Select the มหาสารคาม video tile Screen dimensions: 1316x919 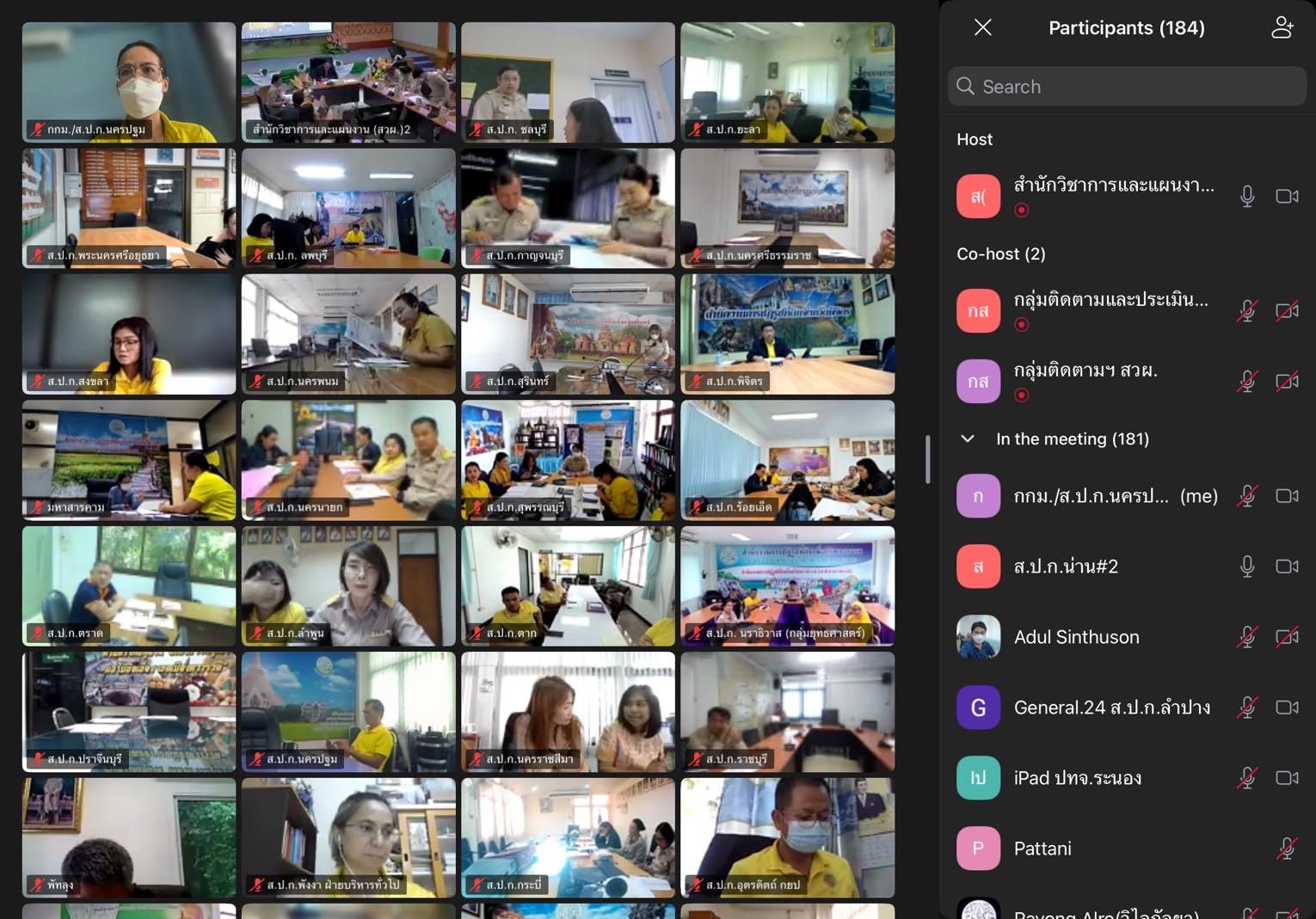coord(129,460)
